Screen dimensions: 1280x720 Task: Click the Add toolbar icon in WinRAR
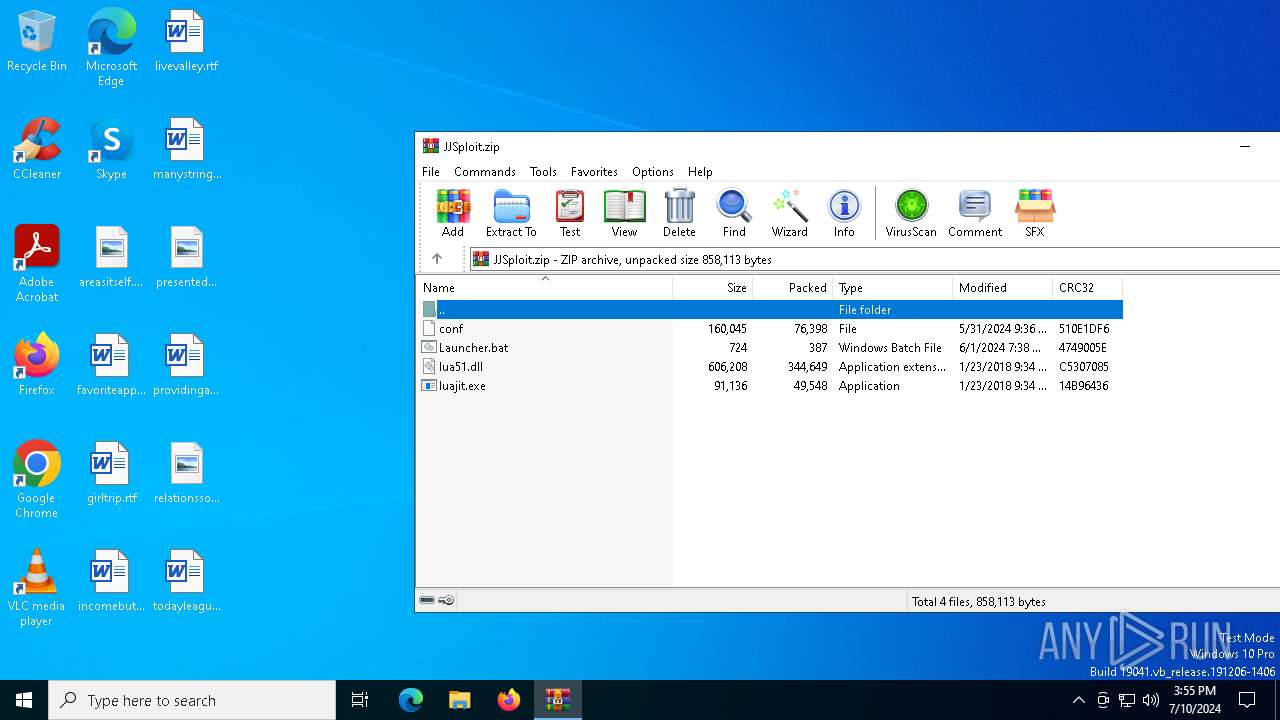453,214
